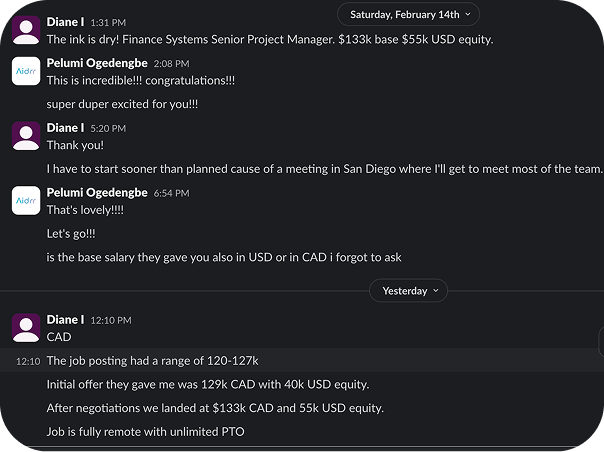Open Diane I's profile name at 1:31 PM
This screenshot has width=604, height=452.
(65, 22)
